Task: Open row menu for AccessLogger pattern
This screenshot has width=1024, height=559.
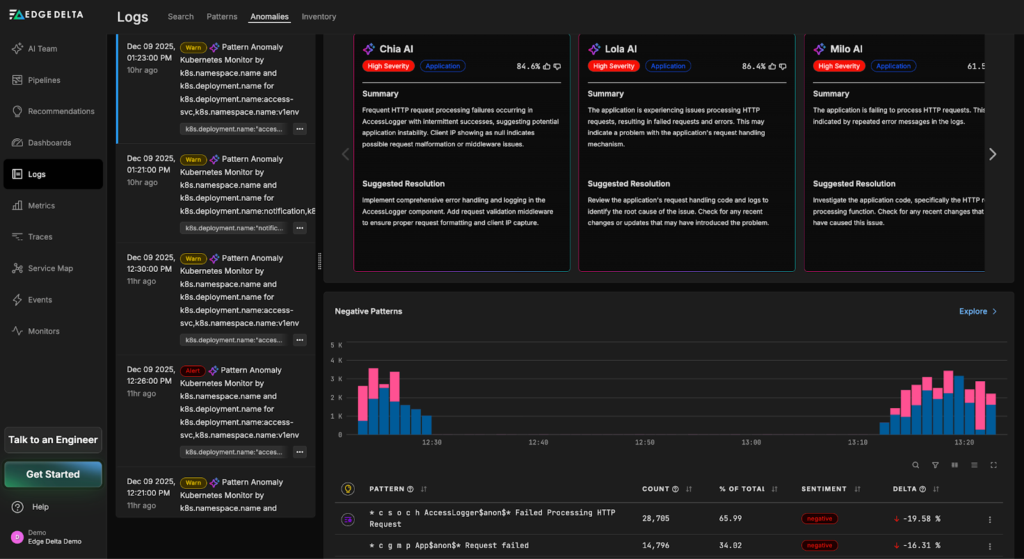Action: [990, 519]
